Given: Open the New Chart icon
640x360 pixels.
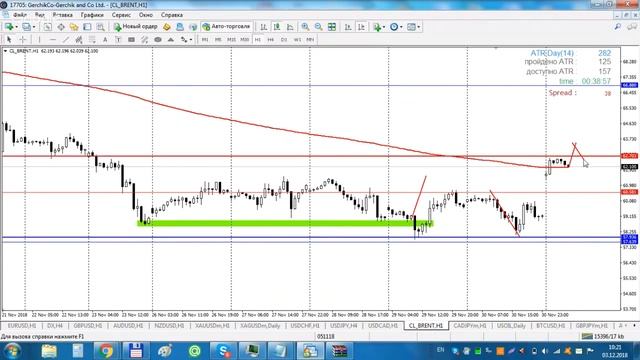Looking at the screenshot, I should click(x=9, y=27).
